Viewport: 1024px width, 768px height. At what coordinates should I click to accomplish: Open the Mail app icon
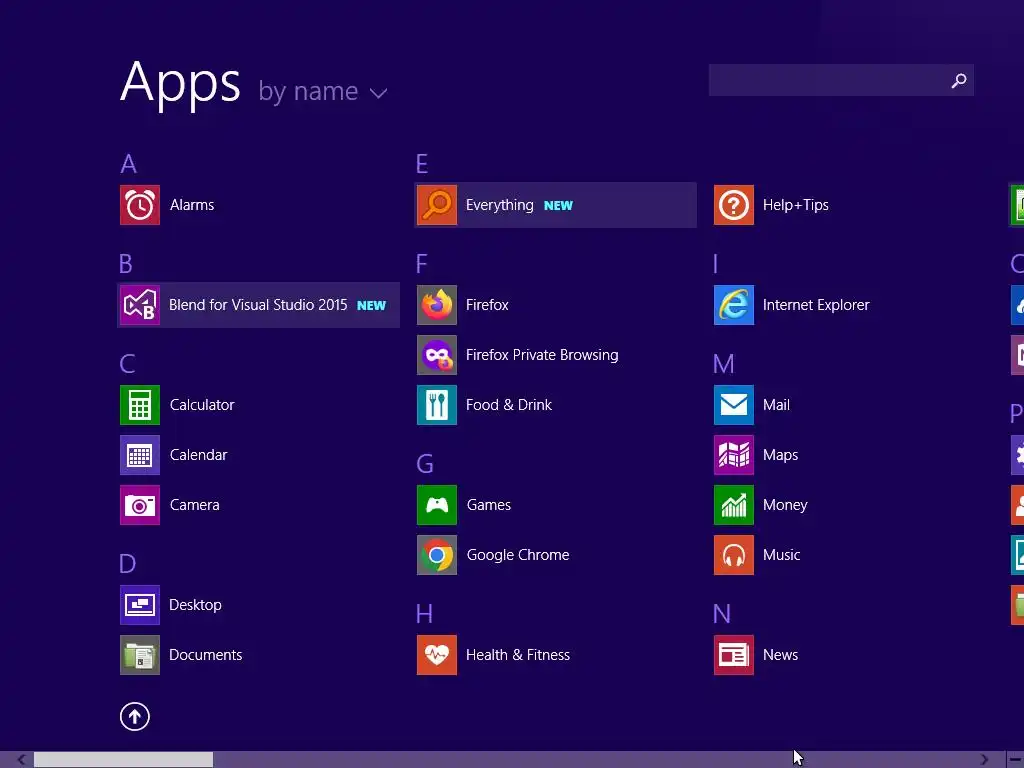point(734,405)
